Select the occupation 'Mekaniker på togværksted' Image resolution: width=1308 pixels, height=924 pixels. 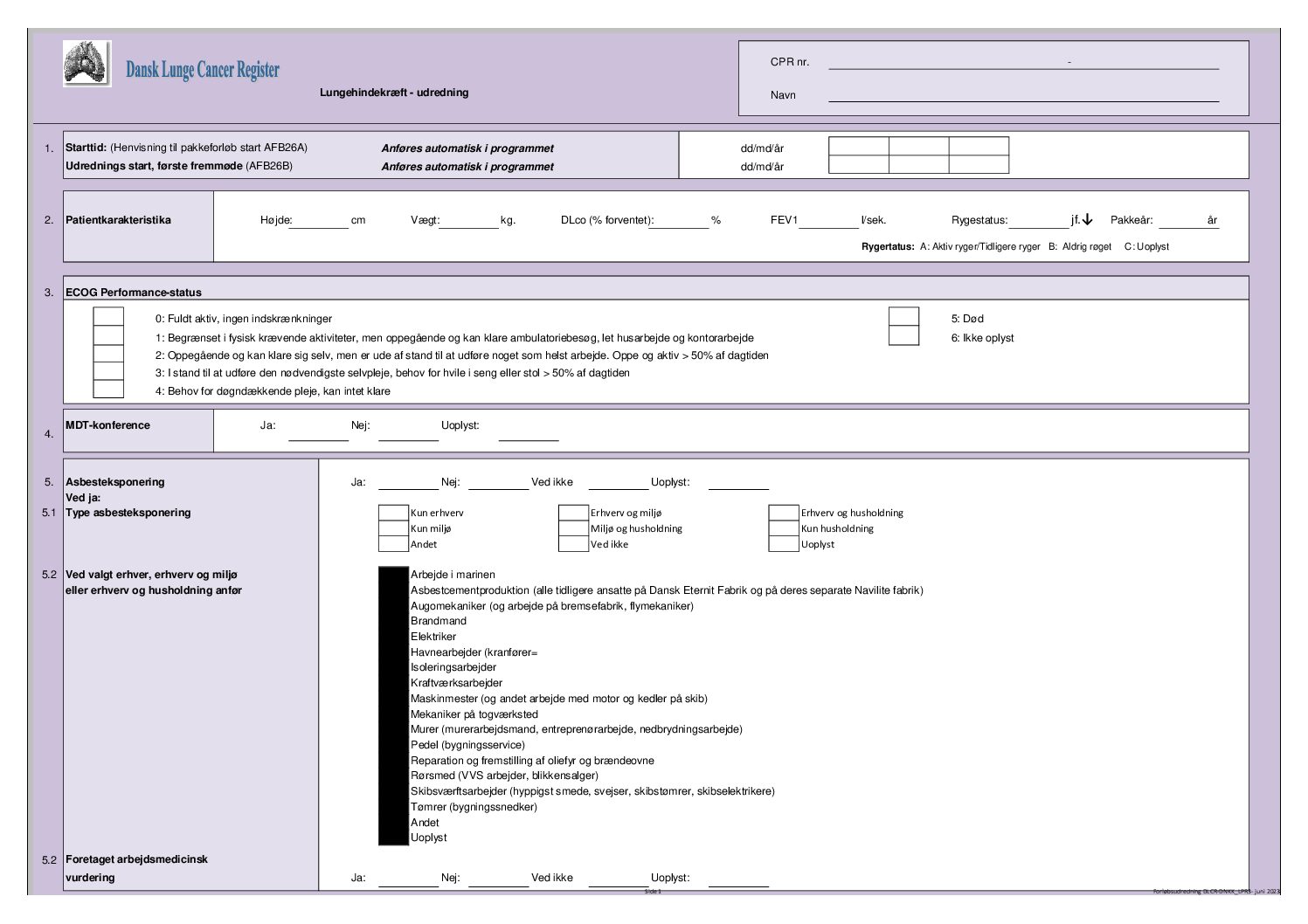click(x=474, y=714)
